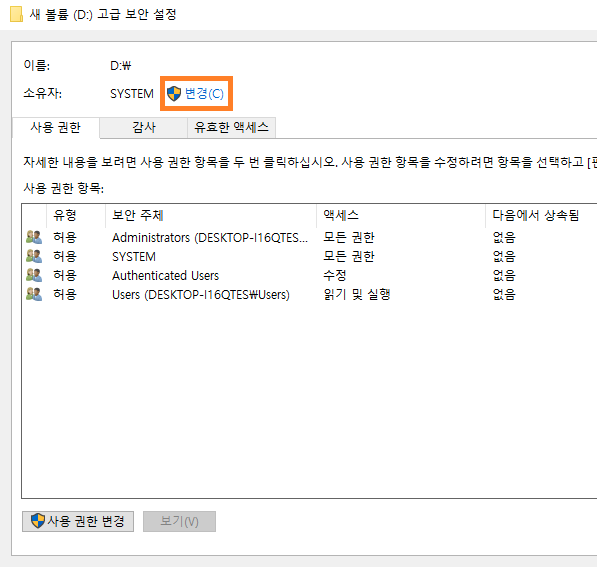
Task: Open the 유효한 액세스 tab
Action: [x=231, y=128]
